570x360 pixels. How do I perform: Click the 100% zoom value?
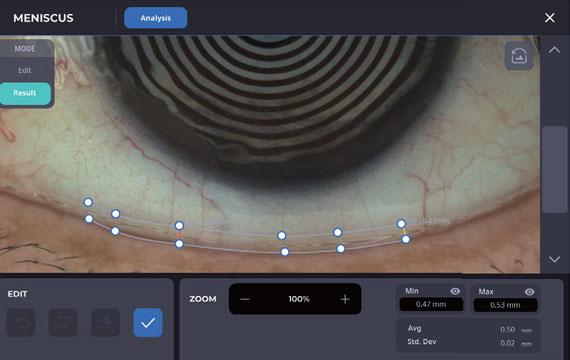[x=299, y=299]
